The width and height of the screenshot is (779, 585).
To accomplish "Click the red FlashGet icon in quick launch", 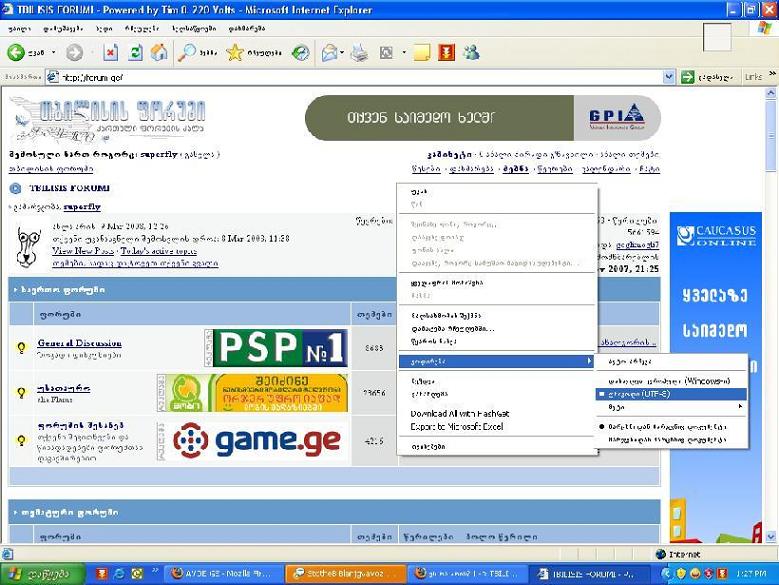I will point(102,574).
